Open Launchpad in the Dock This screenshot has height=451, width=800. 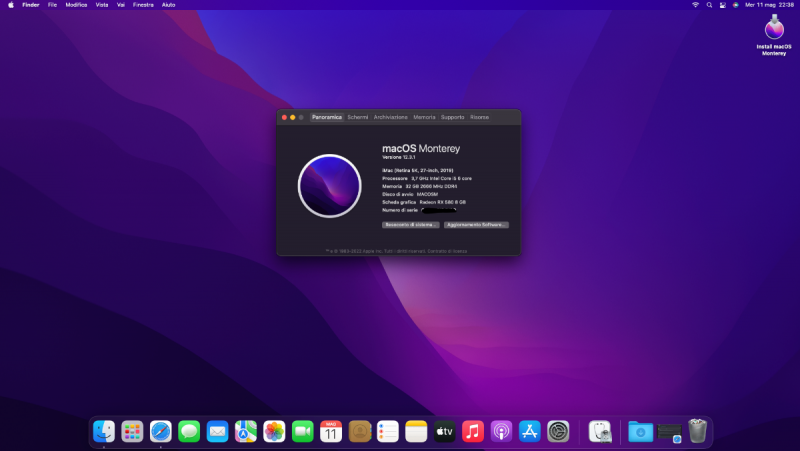click(x=132, y=431)
